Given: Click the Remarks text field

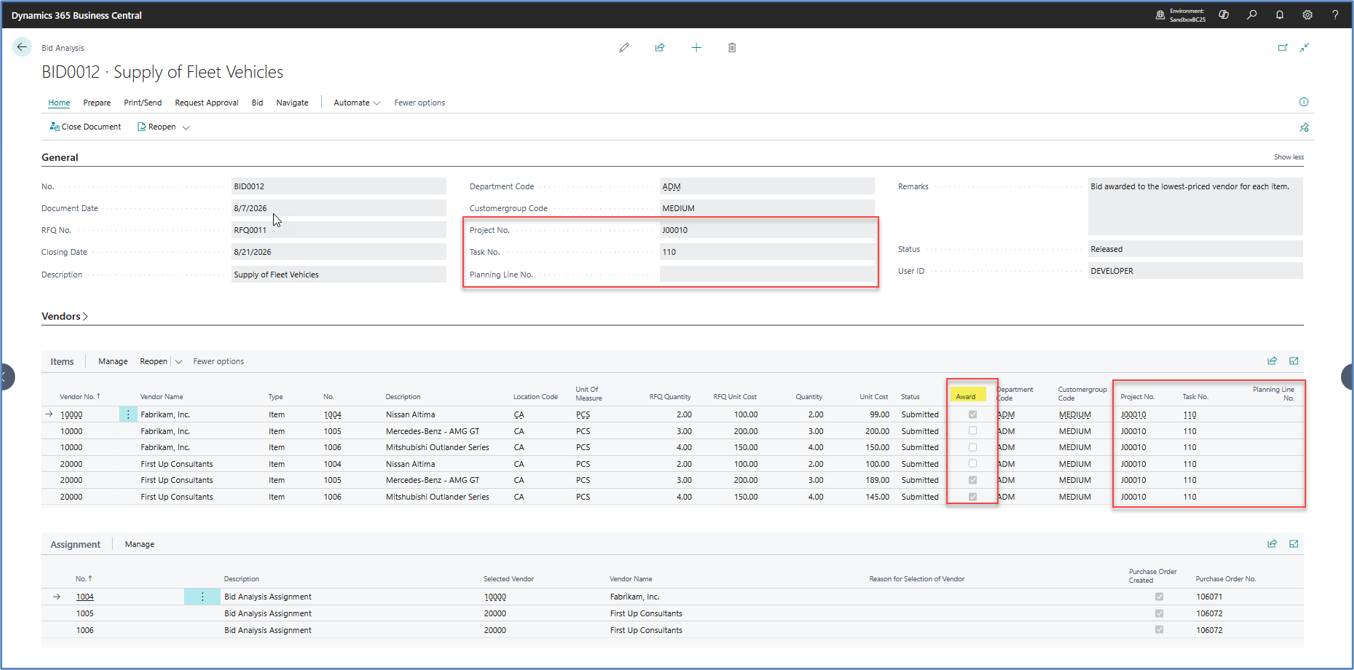Looking at the screenshot, I should [x=1195, y=206].
